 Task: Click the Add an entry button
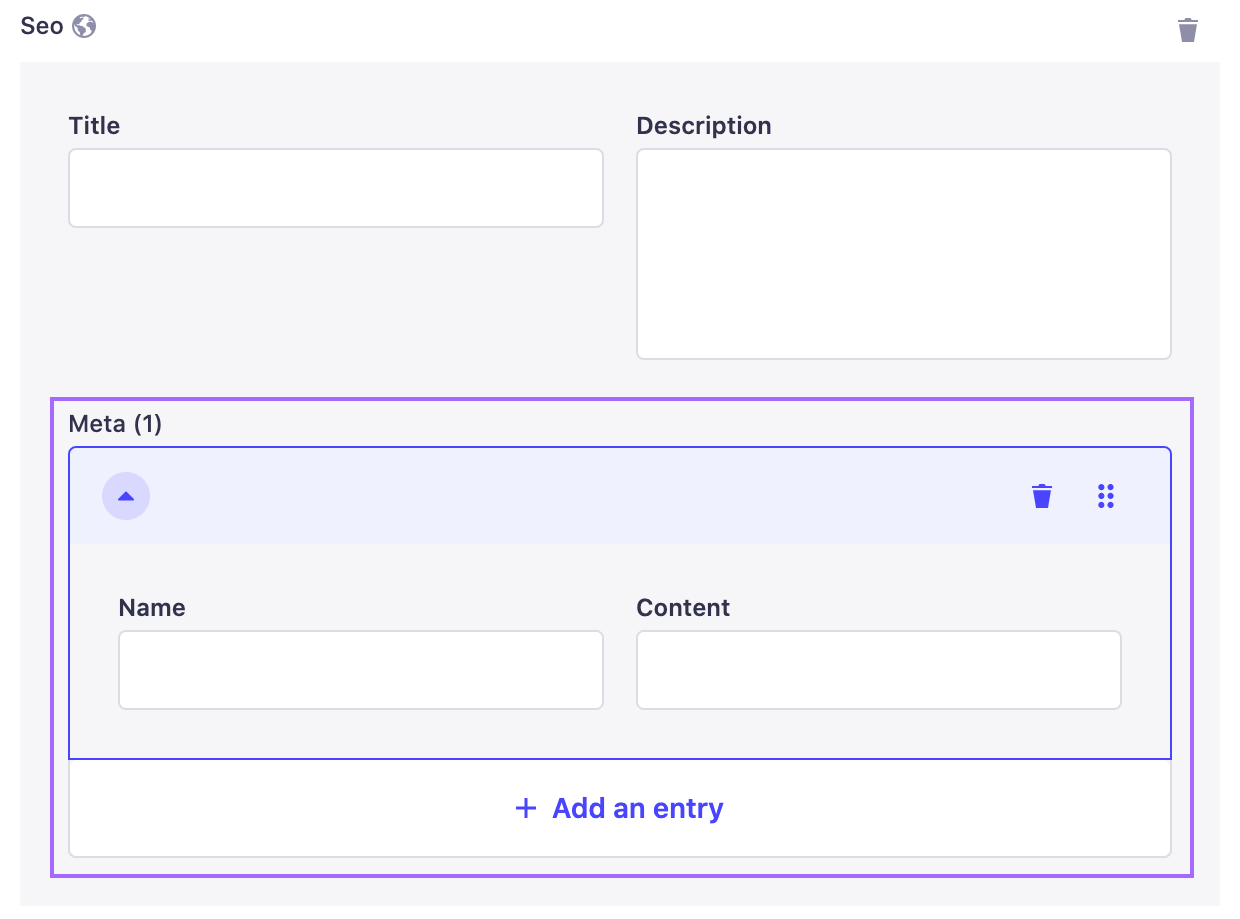pos(619,807)
